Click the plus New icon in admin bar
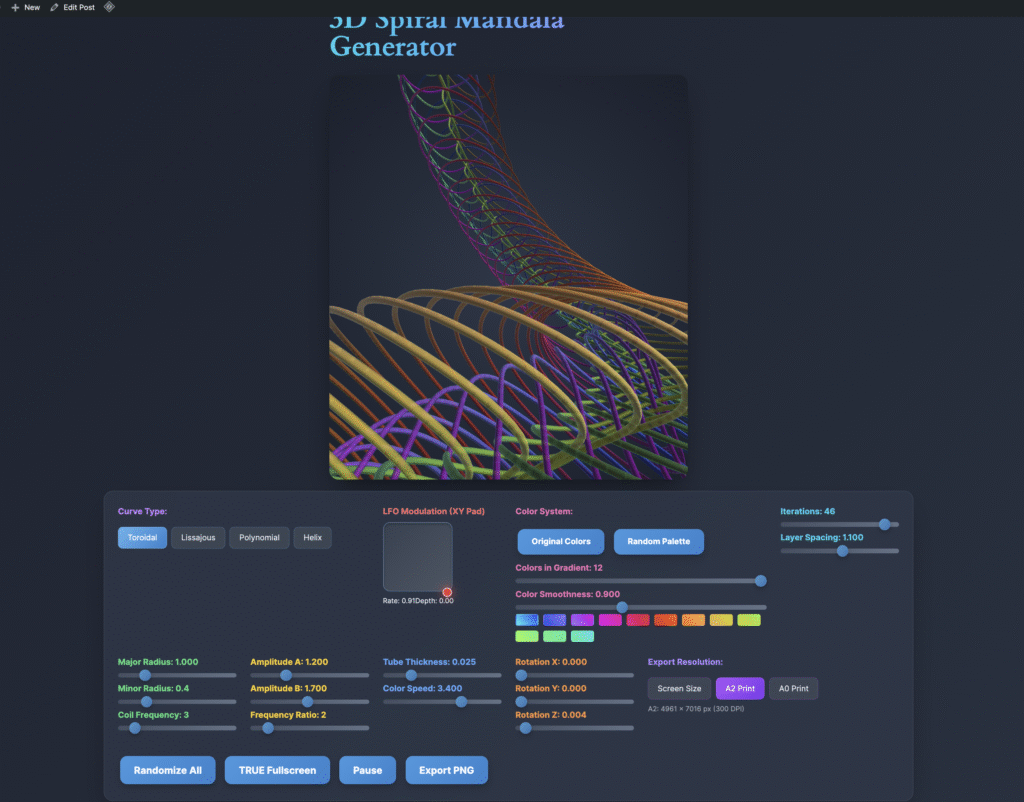 pyautogui.click(x=15, y=7)
